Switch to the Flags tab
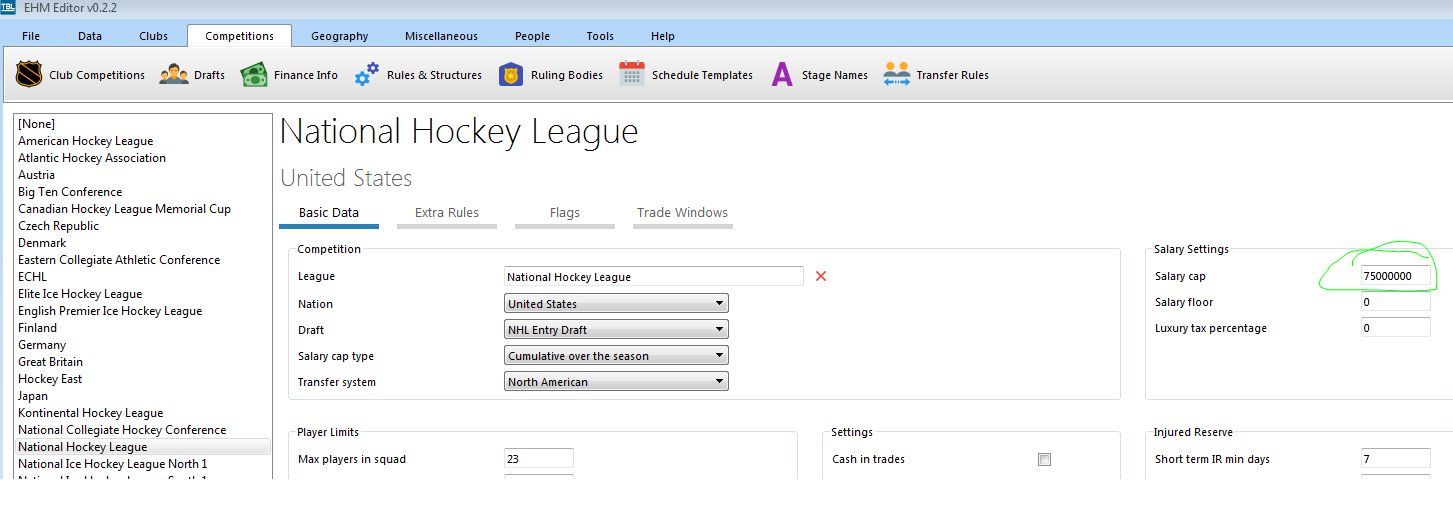The width and height of the screenshot is (1453, 509). click(x=565, y=213)
